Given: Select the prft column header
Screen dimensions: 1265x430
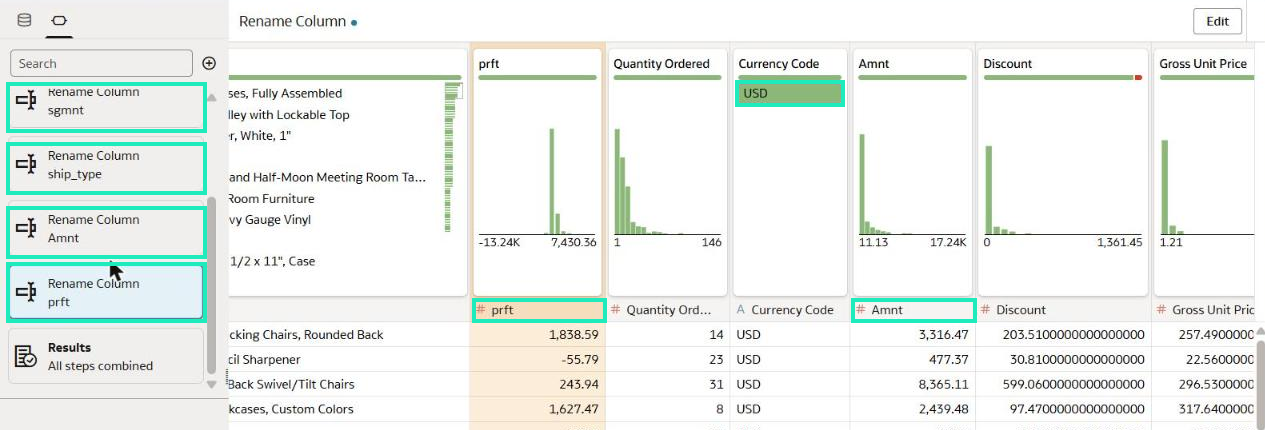Looking at the screenshot, I should [x=538, y=310].
